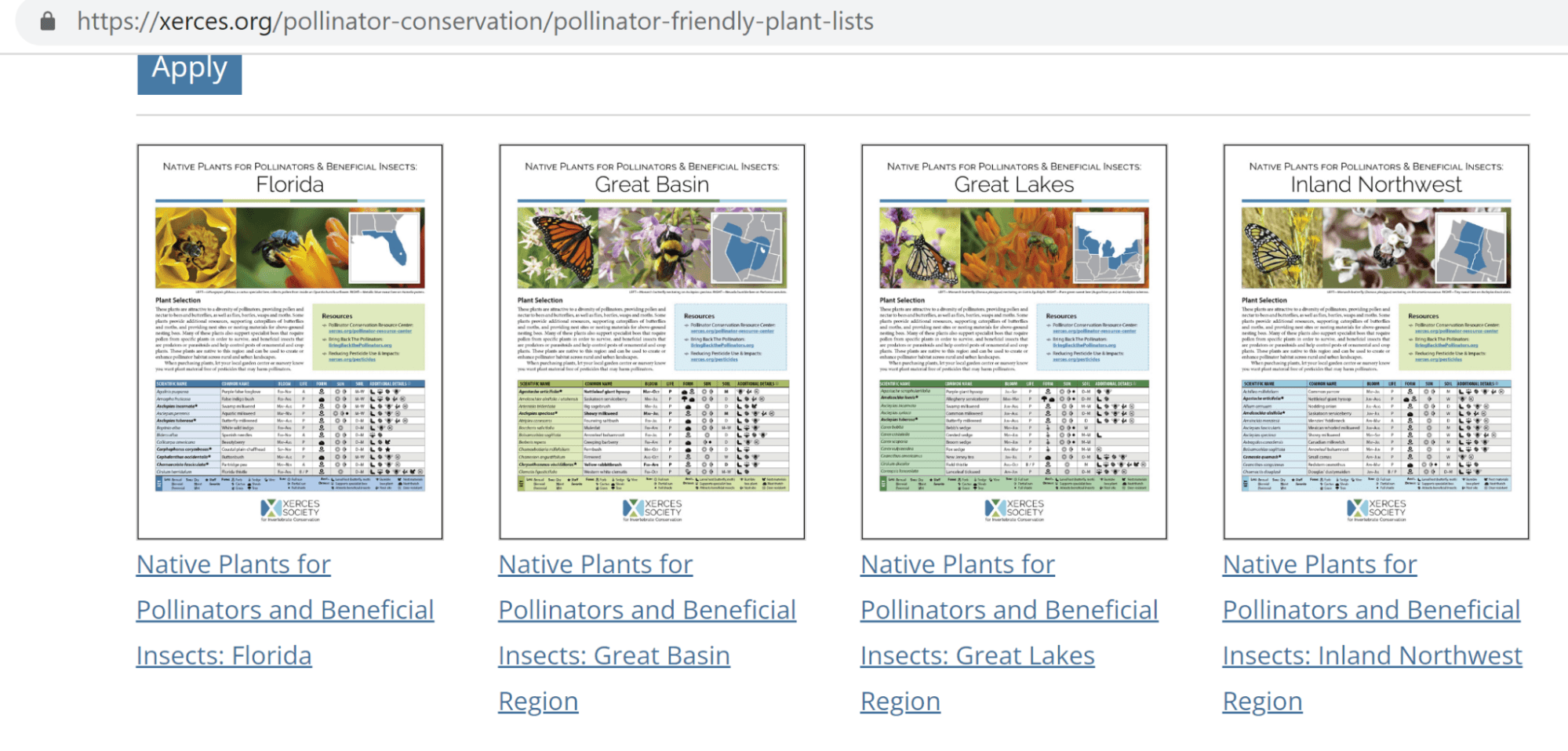This screenshot has height=751, width=1568.
Task: Follow the 'Insects: Great Lakes Region' link
Action: tap(977, 655)
